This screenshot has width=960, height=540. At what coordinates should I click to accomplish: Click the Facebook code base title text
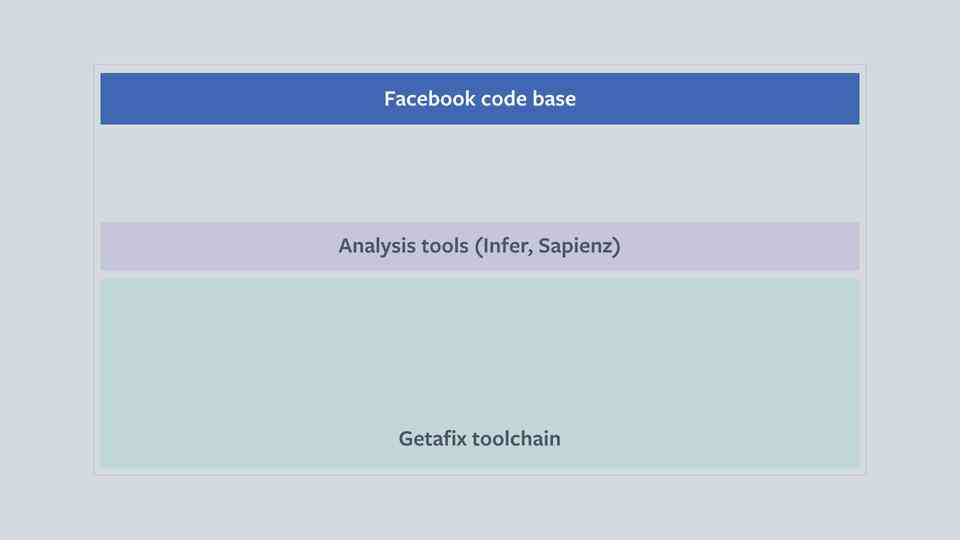pyautogui.click(x=479, y=99)
